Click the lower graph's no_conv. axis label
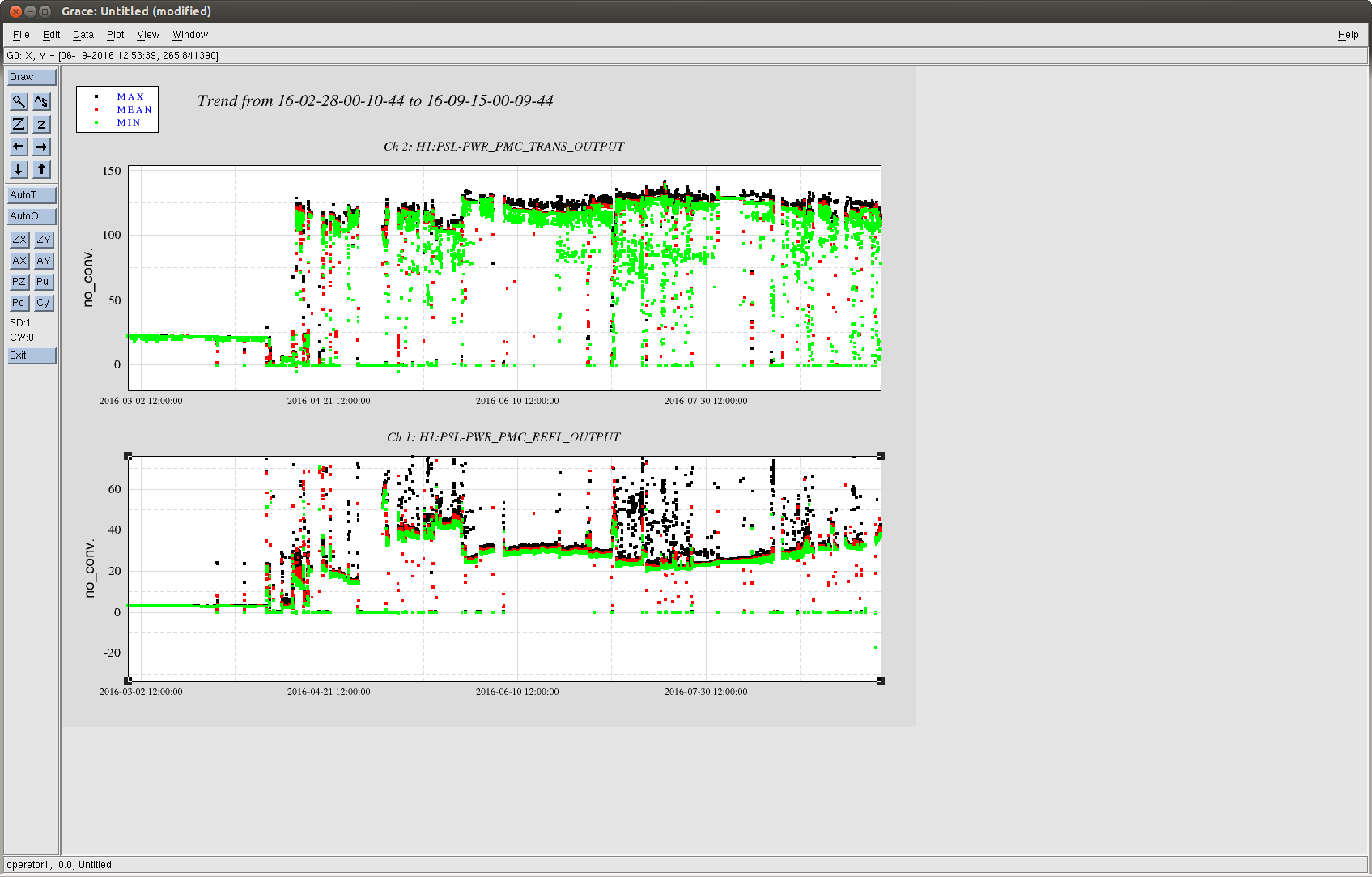The width and height of the screenshot is (1372, 877). [89, 568]
